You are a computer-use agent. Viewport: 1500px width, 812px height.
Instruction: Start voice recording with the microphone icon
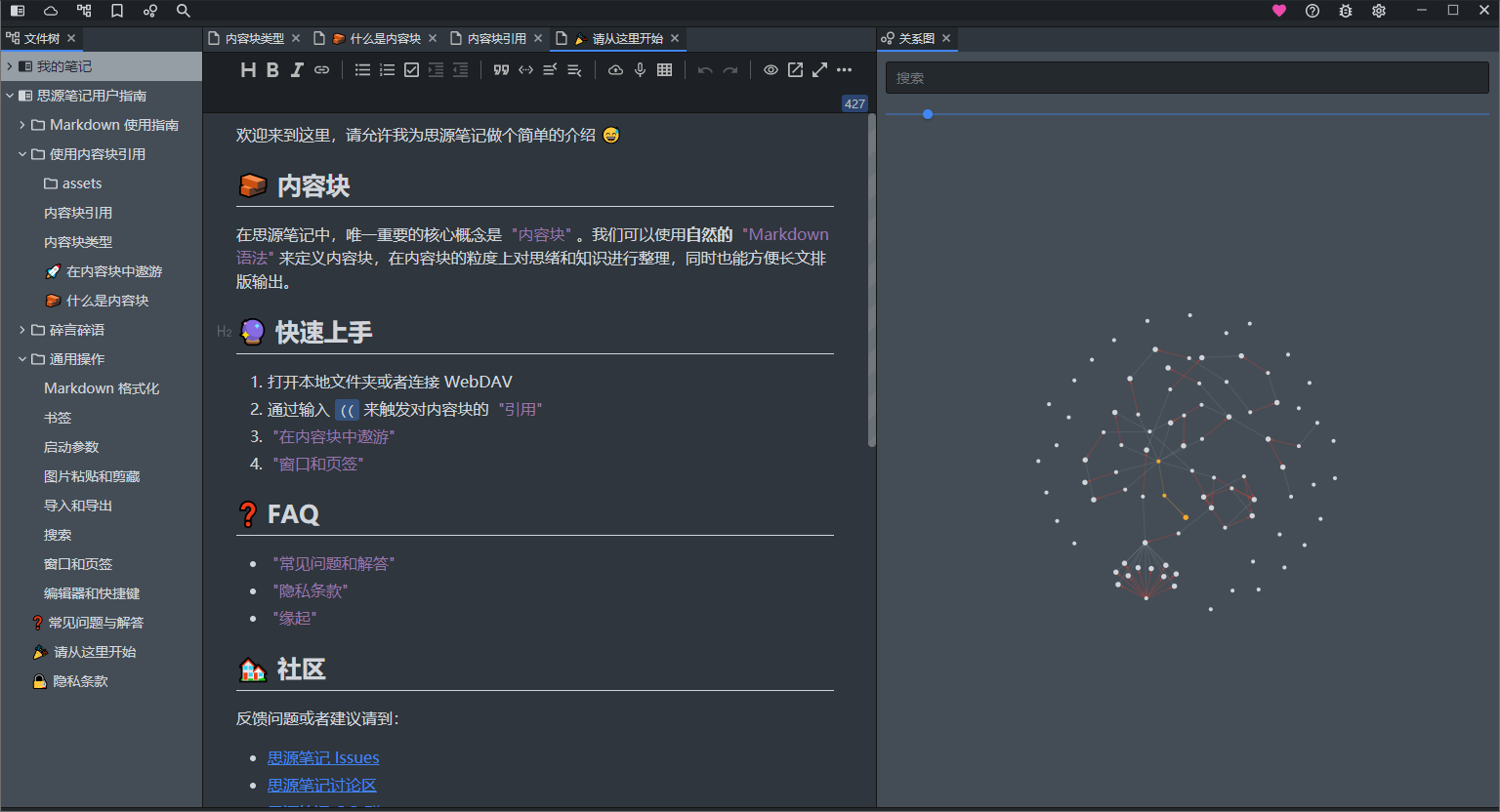[640, 69]
